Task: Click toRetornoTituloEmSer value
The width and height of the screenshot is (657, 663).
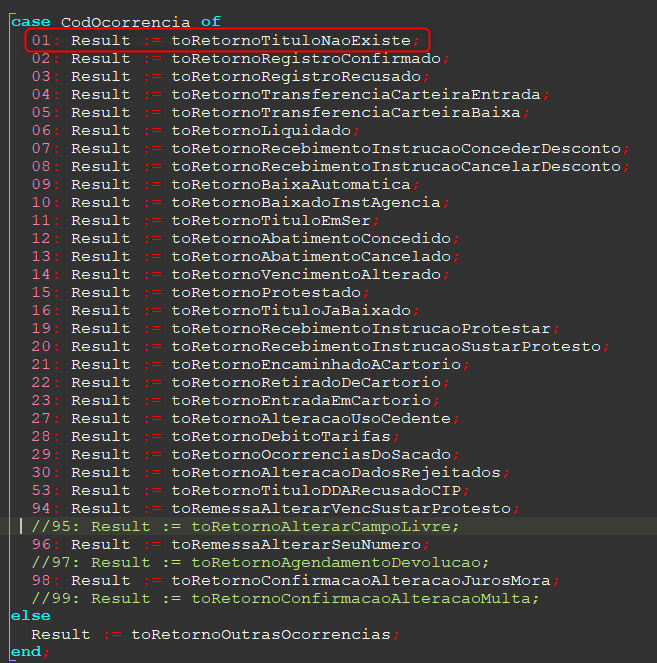Action: click(271, 220)
